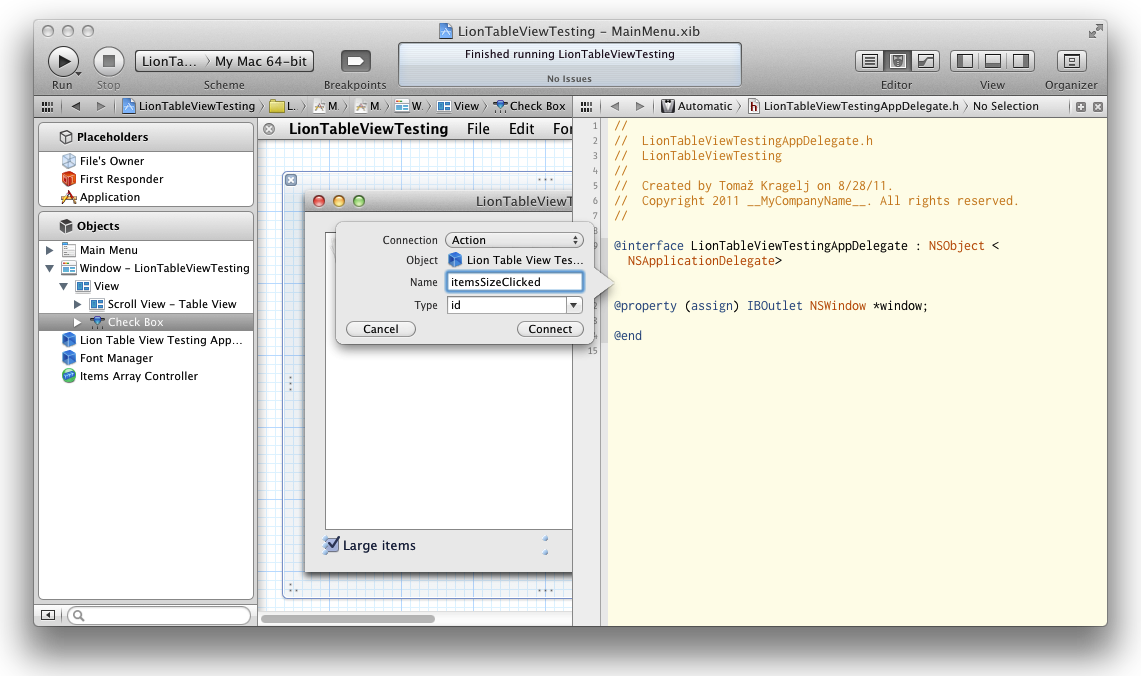The image size is (1141, 676).
Task: Click the Lion Table View Tes... object in popover
Action: click(x=516, y=261)
